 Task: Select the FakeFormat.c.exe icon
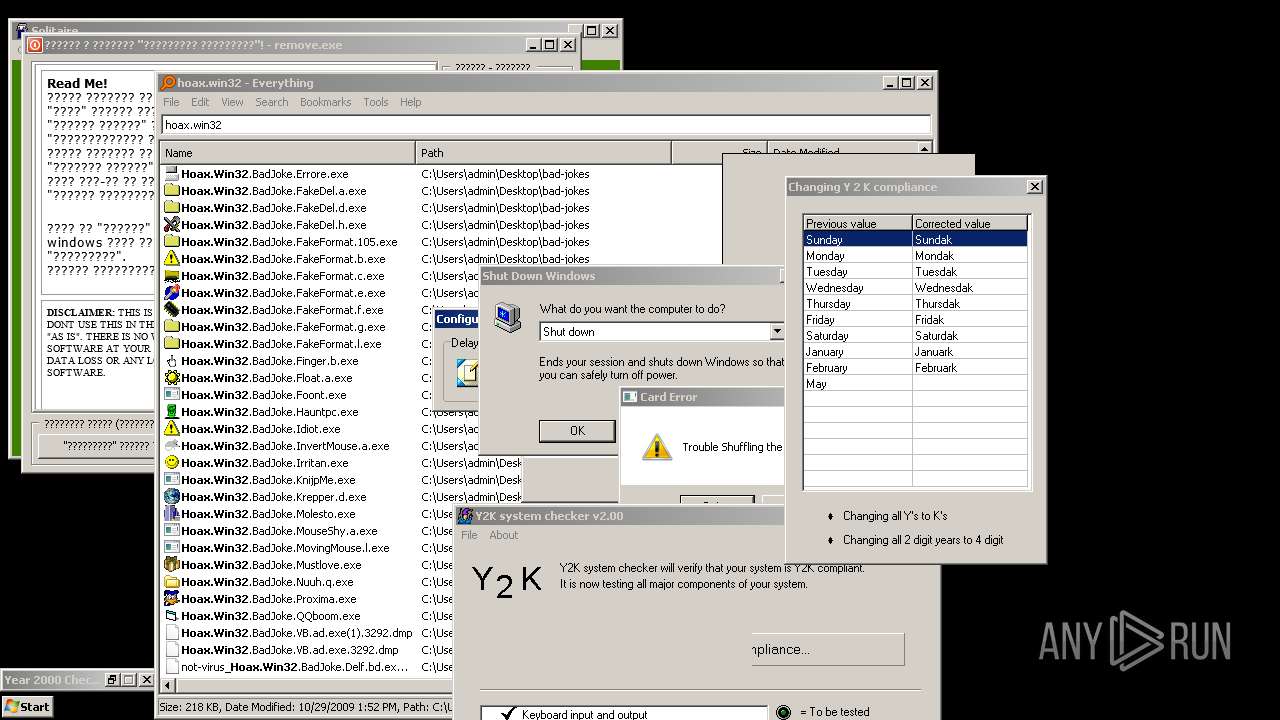tap(172, 276)
